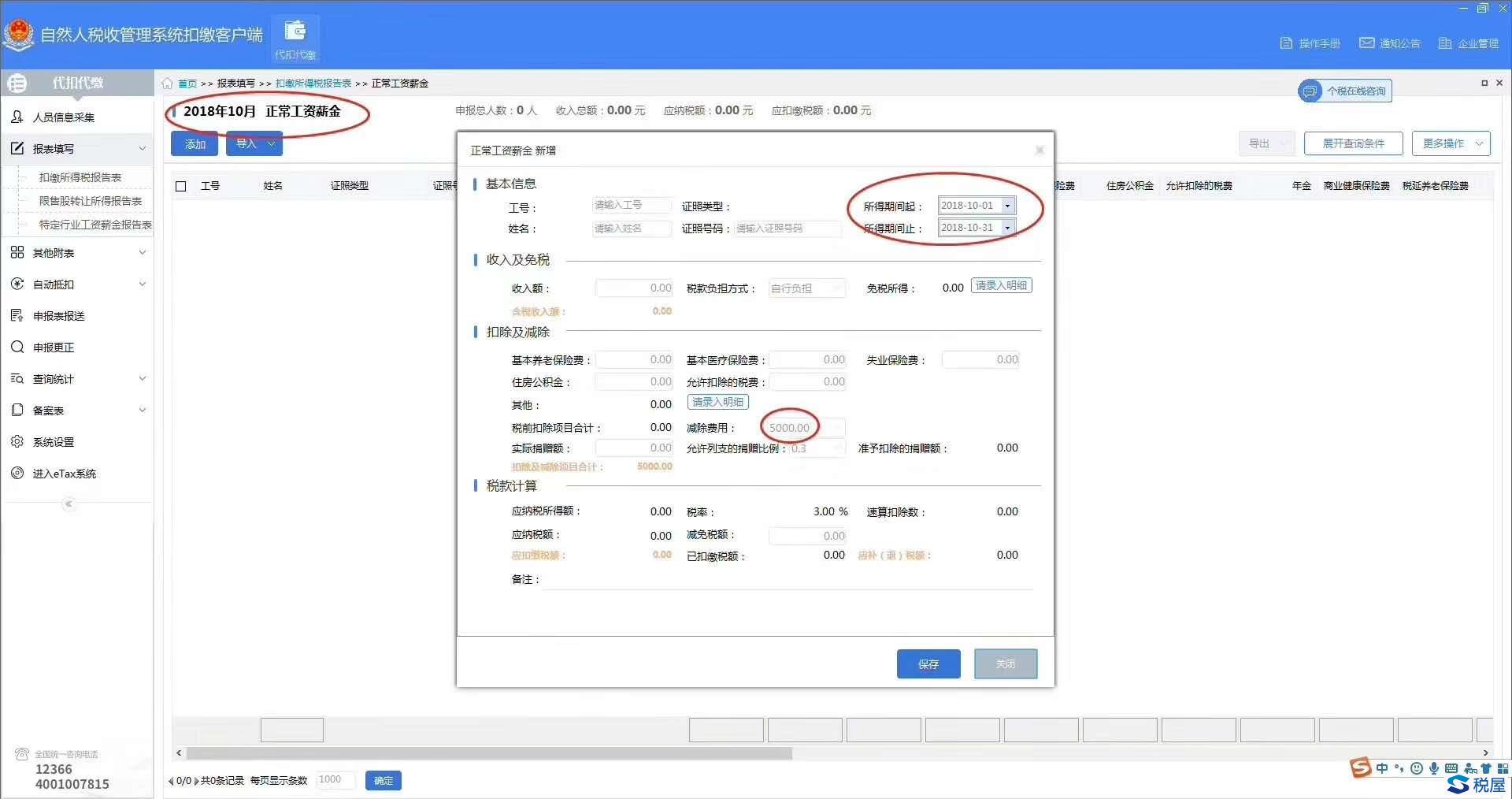Open the 导入 dropdown button
Screen dimensions: 1512x799
254,143
